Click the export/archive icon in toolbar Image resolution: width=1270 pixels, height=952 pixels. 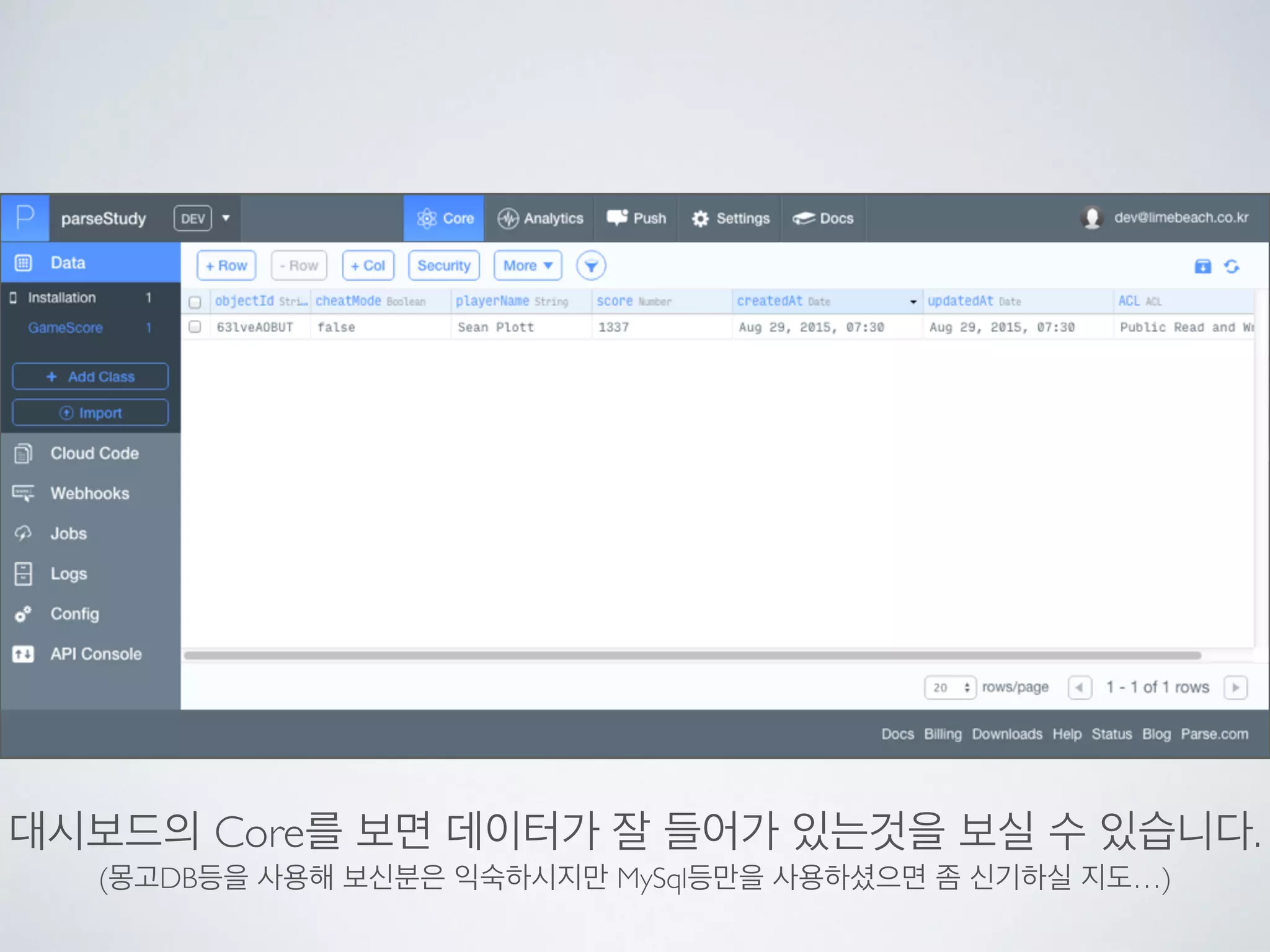[x=1202, y=266]
